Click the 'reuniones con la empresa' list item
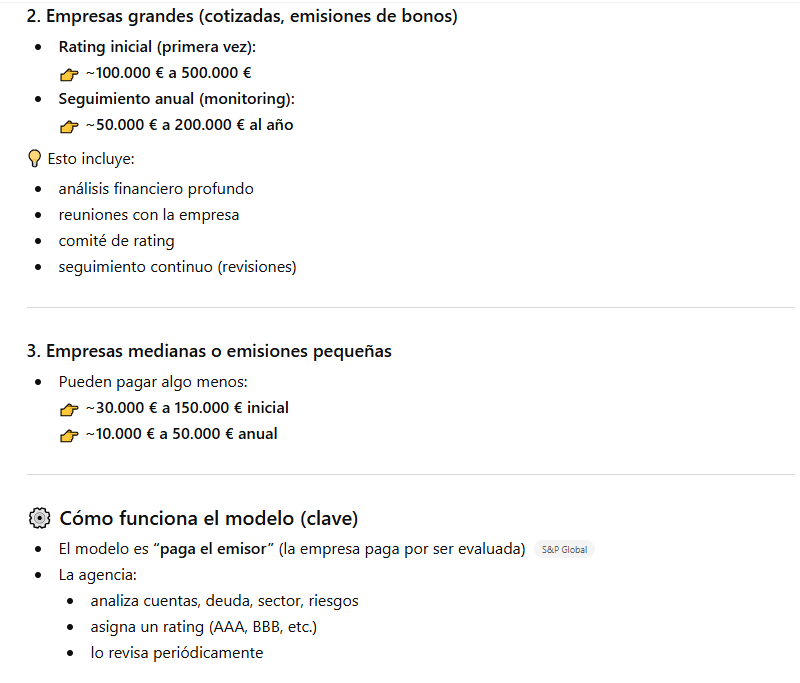This screenshot has height=683, width=800. click(148, 214)
